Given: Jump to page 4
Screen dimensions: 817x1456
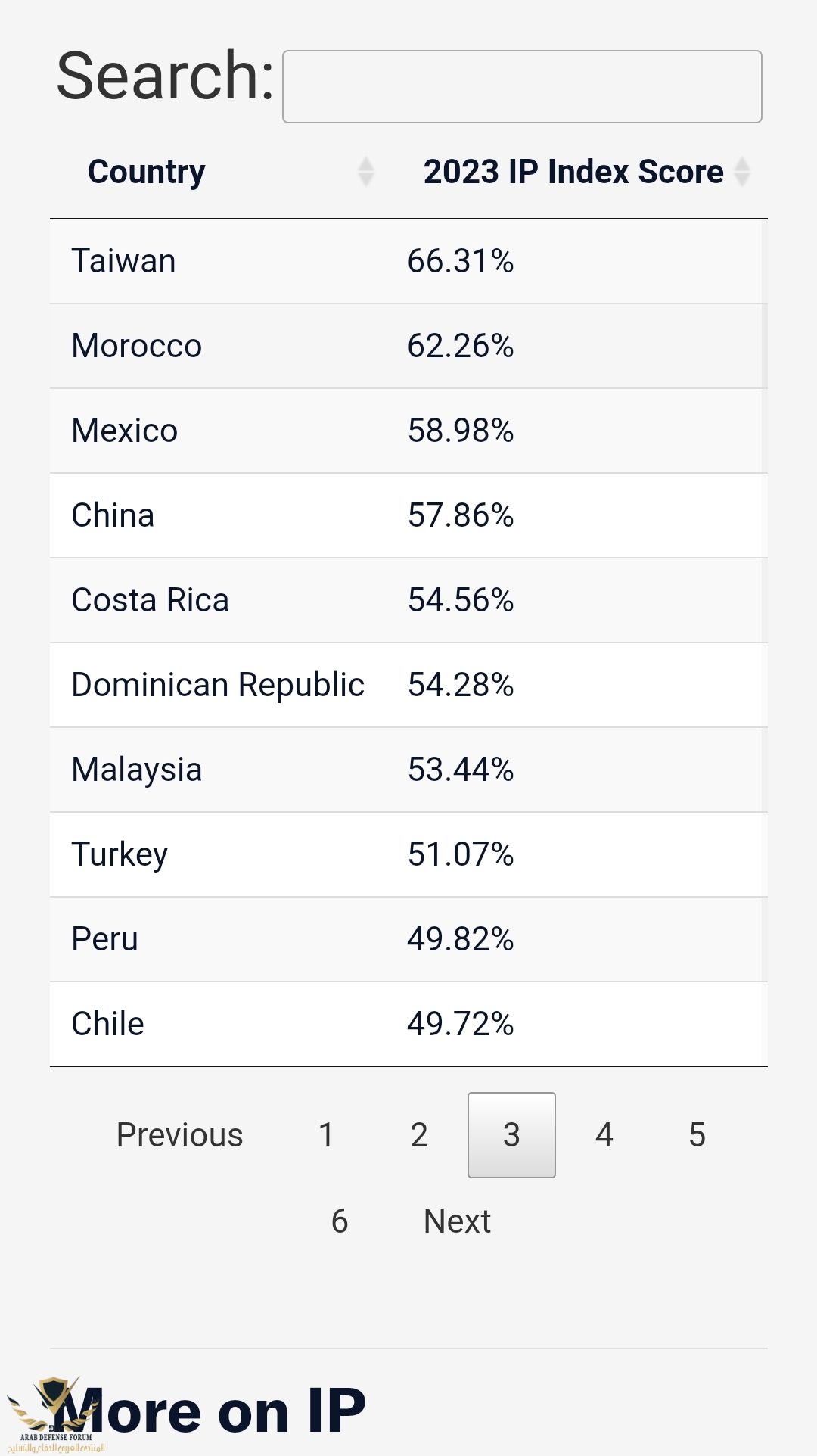Looking at the screenshot, I should point(604,1135).
